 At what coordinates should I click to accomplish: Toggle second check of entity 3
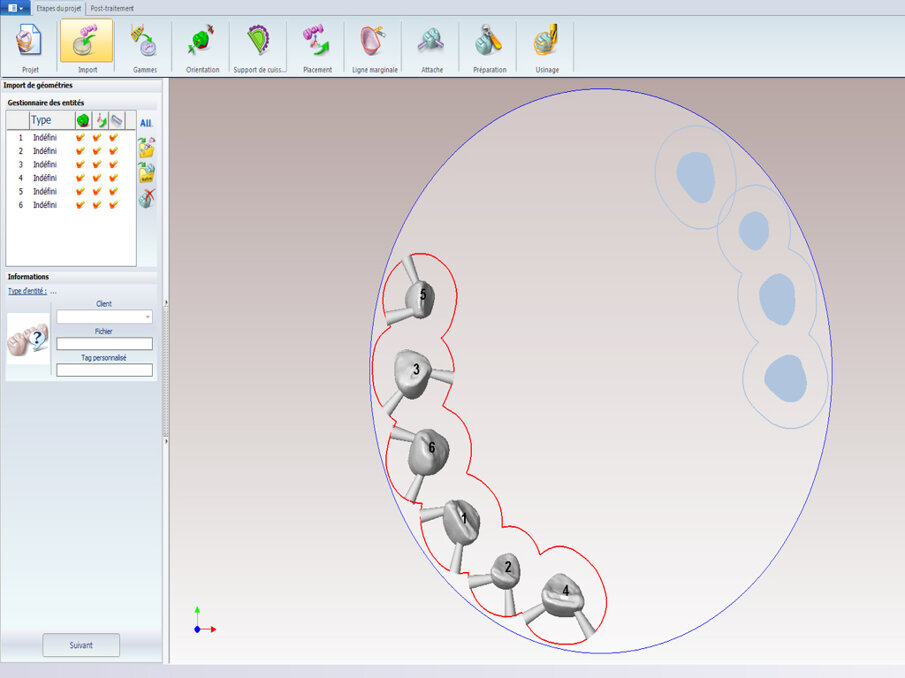[x=96, y=164]
